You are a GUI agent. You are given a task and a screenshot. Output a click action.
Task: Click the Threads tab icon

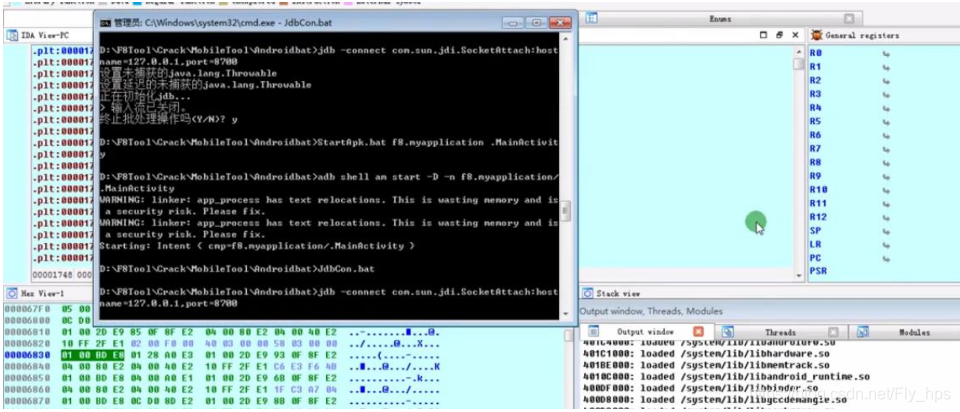point(728,332)
